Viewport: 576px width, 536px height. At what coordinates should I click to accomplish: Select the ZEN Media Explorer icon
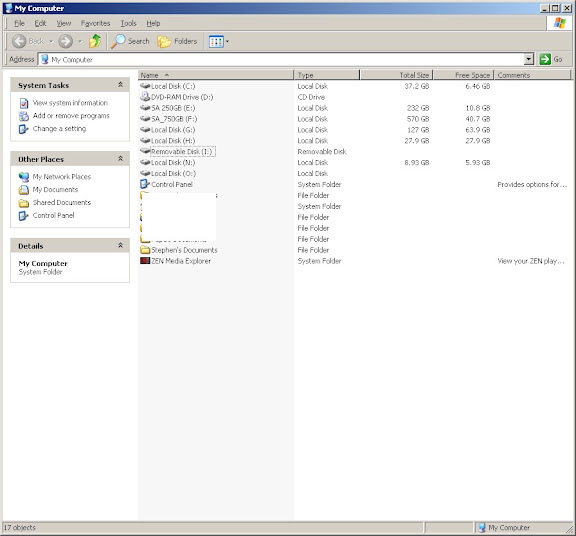[x=145, y=261]
